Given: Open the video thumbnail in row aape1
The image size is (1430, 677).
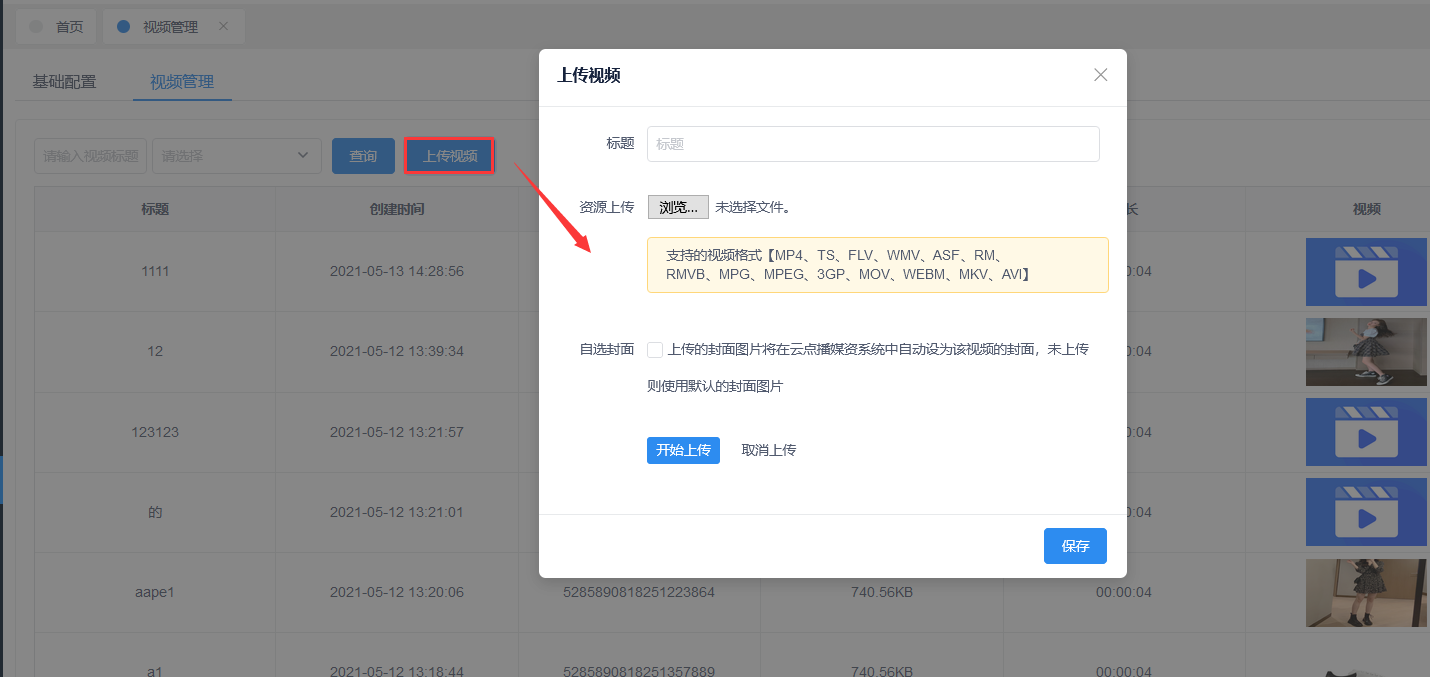Looking at the screenshot, I should (1366, 592).
